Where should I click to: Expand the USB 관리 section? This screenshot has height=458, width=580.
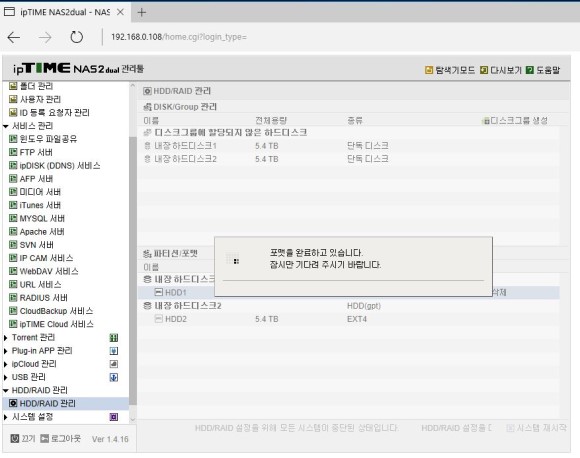[6, 378]
